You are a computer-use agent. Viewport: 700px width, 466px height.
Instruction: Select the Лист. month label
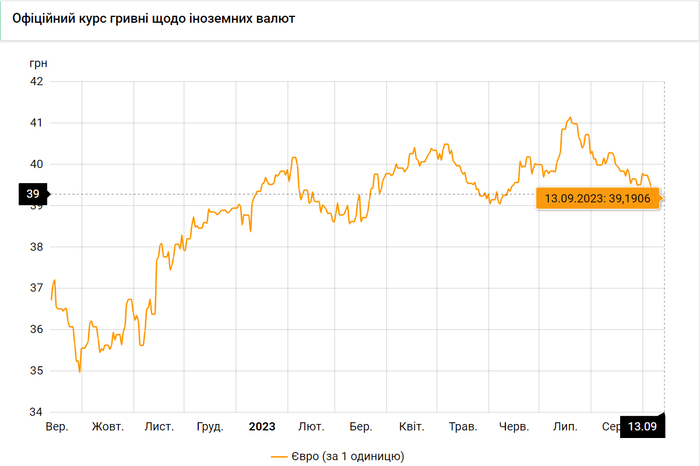click(159, 427)
